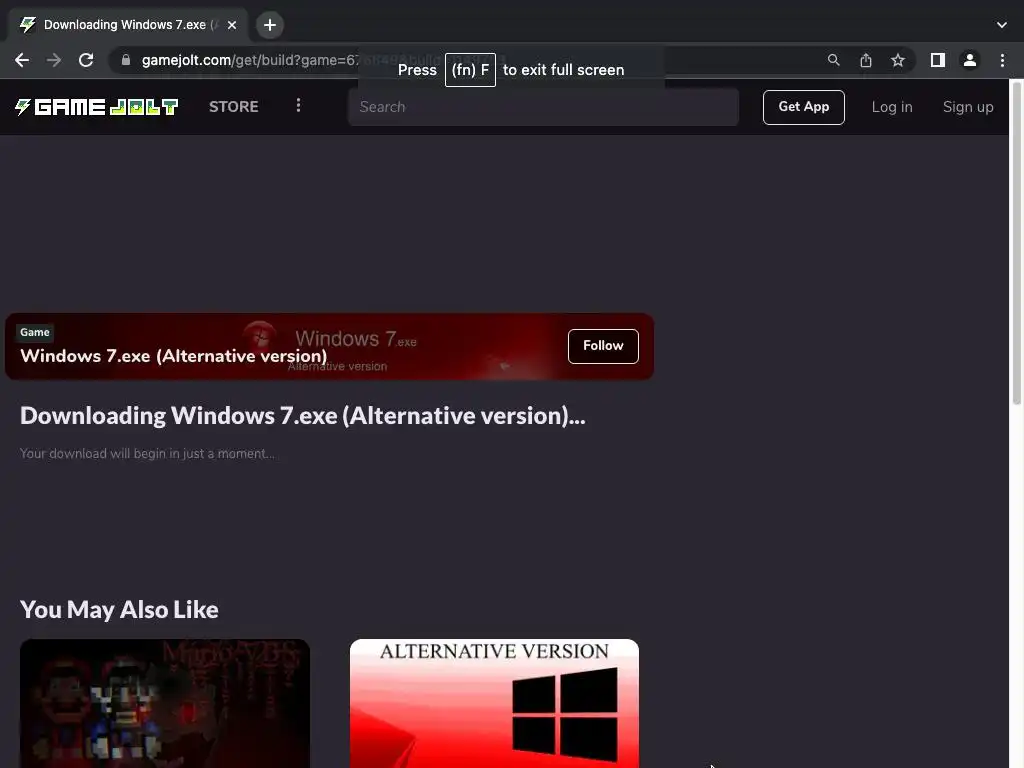Click the zoom magnifier icon in address bar
The height and width of the screenshot is (768, 1024).
point(833,60)
